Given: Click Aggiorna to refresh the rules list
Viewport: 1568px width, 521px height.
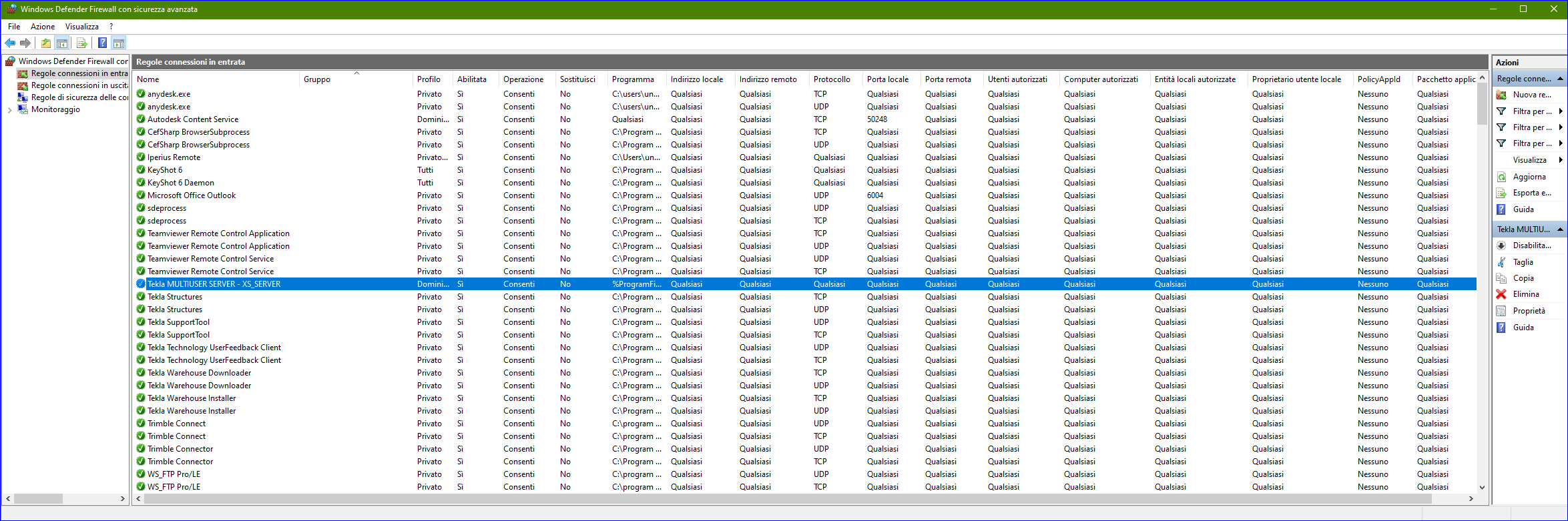Looking at the screenshot, I should point(1529,177).
